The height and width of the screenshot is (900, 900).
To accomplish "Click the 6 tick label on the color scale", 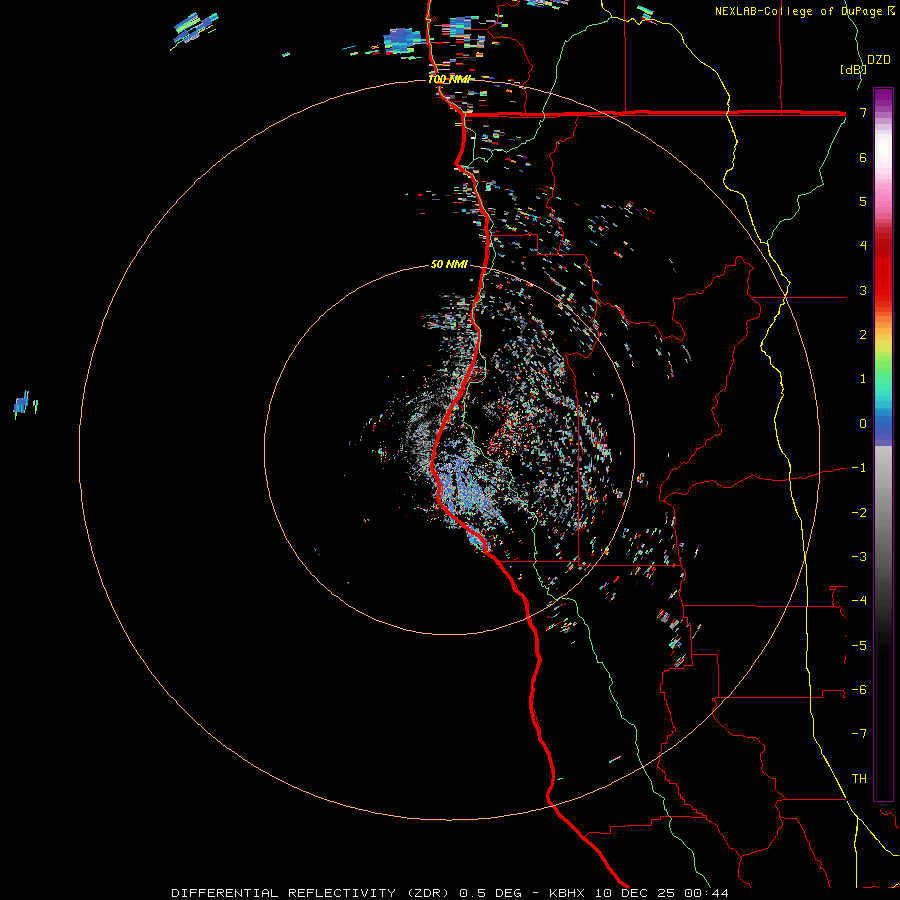I will pyautogui.click(x=863, y=157).
